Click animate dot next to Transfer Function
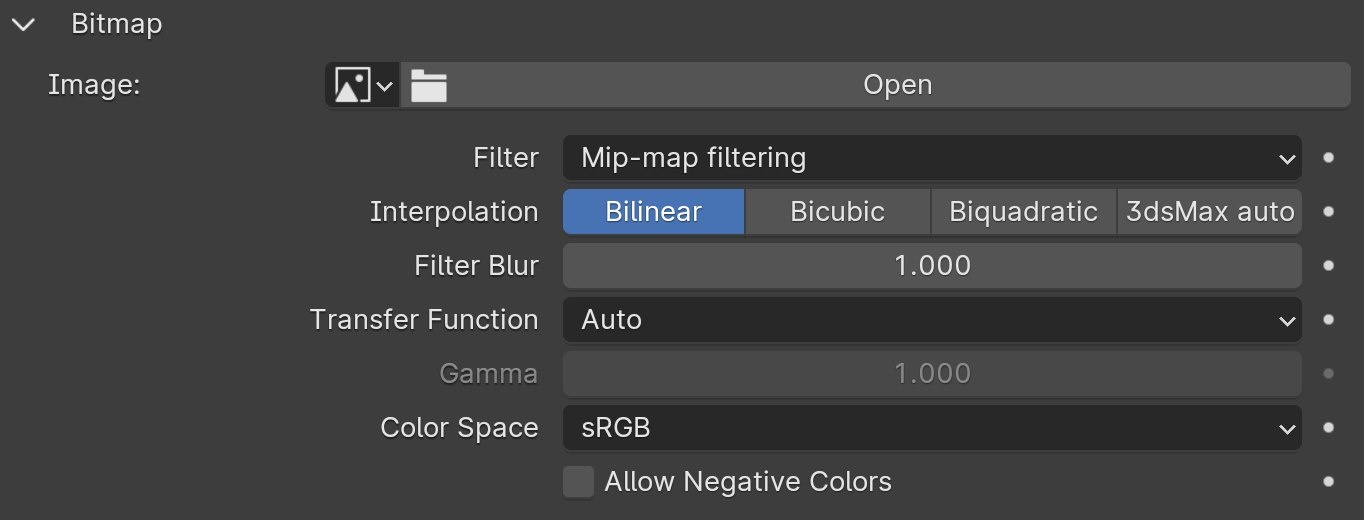Screen dimensions: 1364x520 (x=1328, y=320)
